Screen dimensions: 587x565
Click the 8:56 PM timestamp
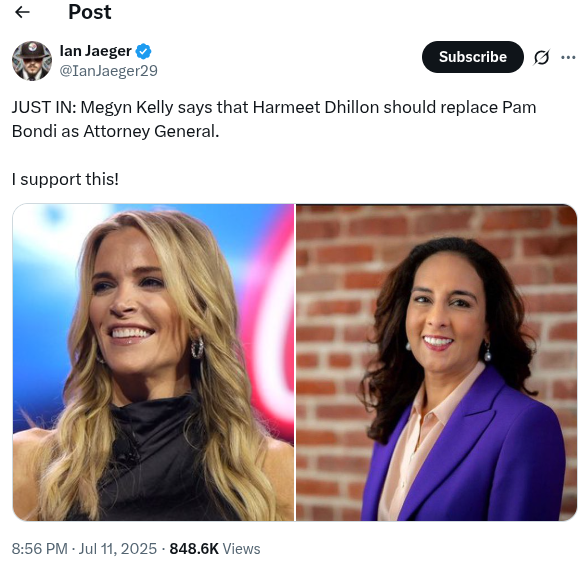(x=40, y=549)
